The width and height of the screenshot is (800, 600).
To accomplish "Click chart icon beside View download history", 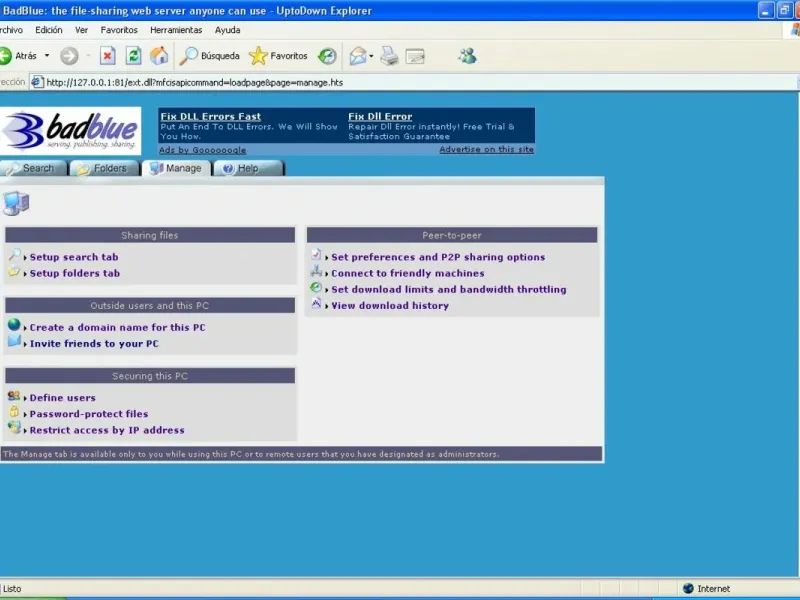I will (316, 304).
